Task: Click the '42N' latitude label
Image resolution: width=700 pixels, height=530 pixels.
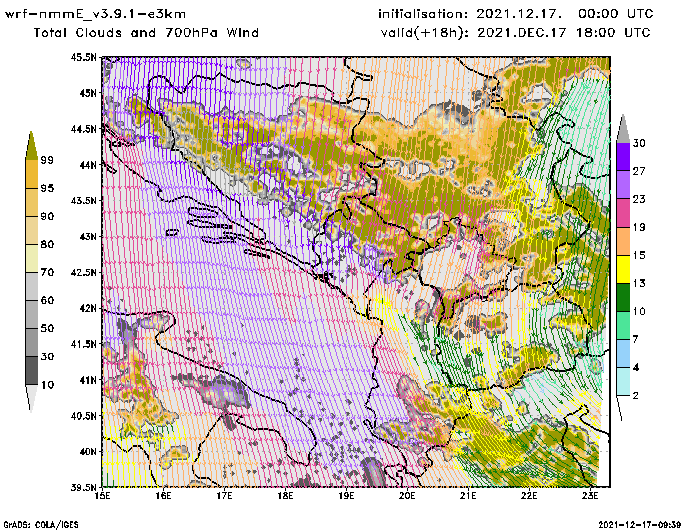Action: click(x=88, y=308)
